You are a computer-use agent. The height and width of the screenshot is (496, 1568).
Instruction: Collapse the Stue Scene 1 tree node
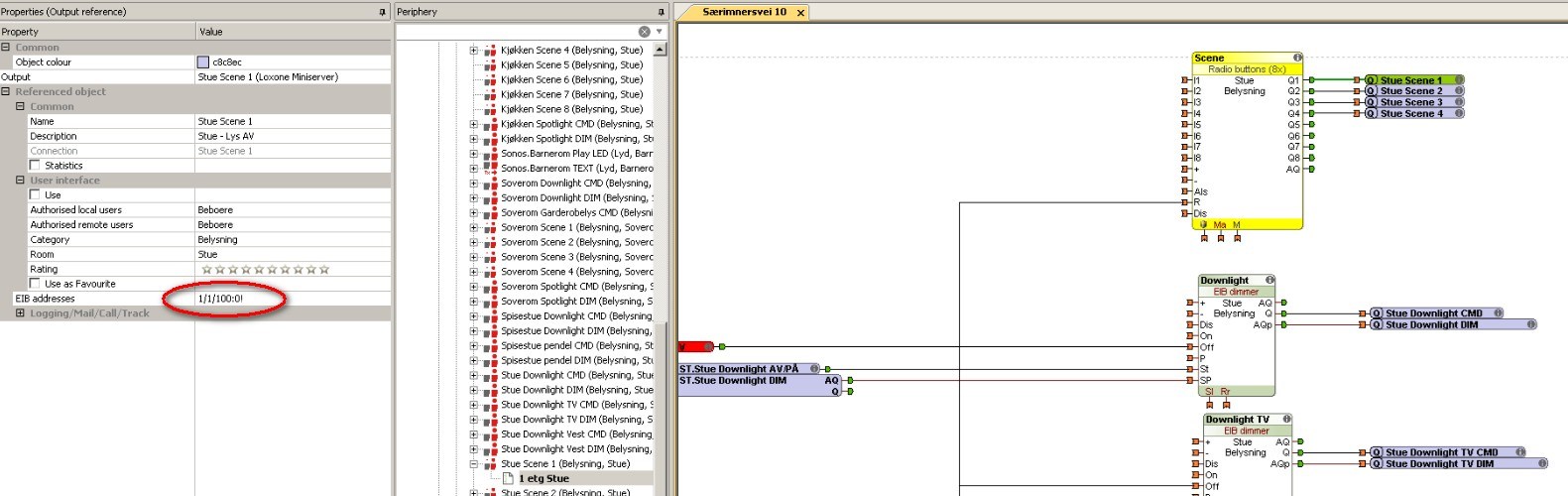pos(474,463)
